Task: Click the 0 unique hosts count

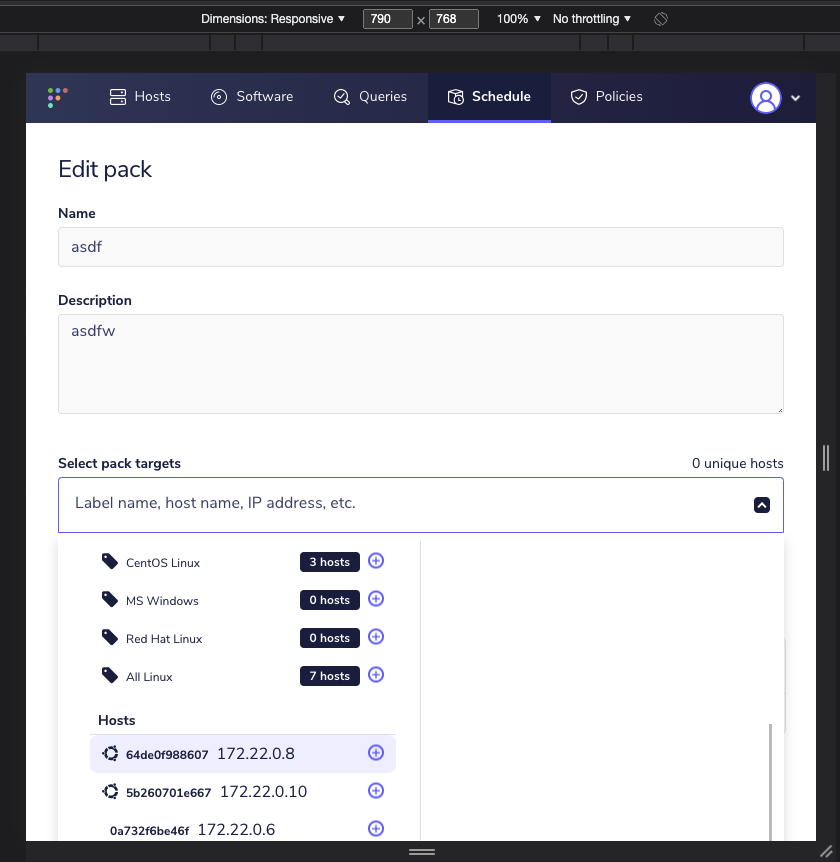Action: point(737,463)
